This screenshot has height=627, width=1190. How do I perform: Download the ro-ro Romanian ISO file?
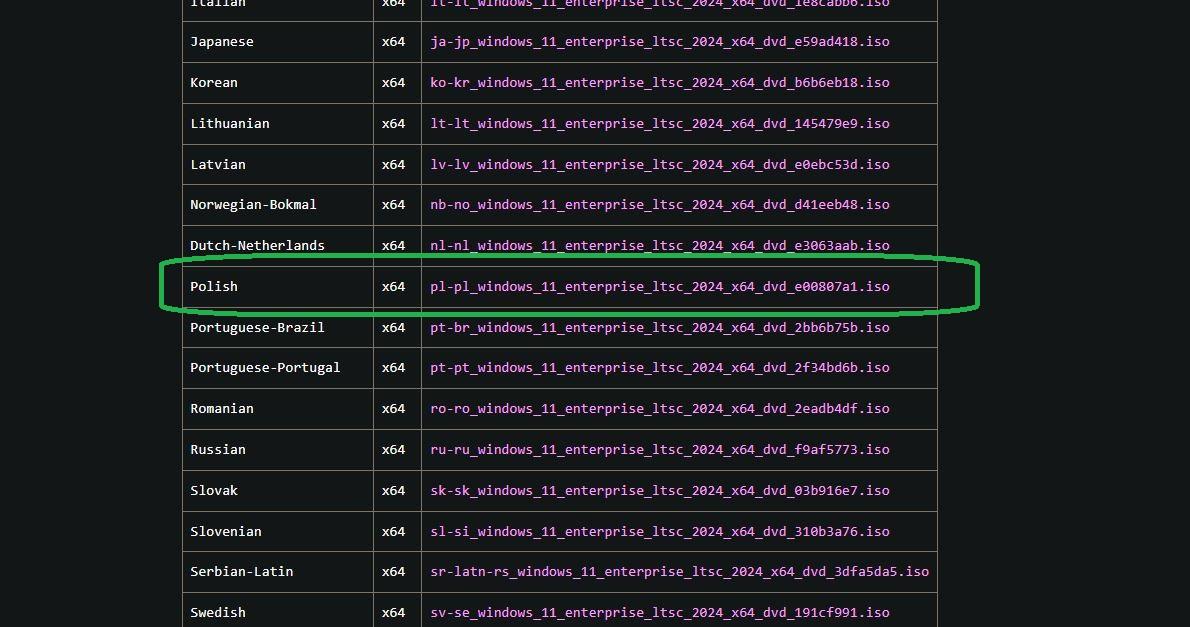(x=660, y=409)
